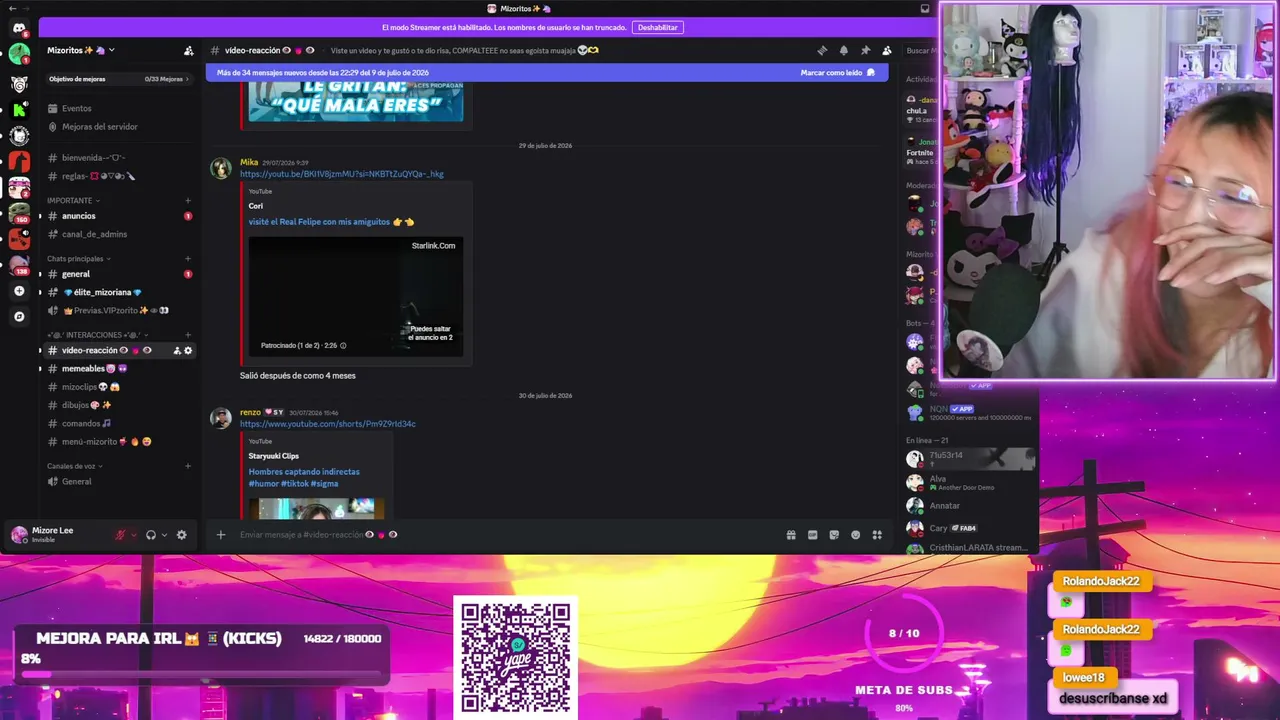Screen dimensions: 1280x720
Task: Toggle headphones deafen button
Action: [x=151, y=535]
